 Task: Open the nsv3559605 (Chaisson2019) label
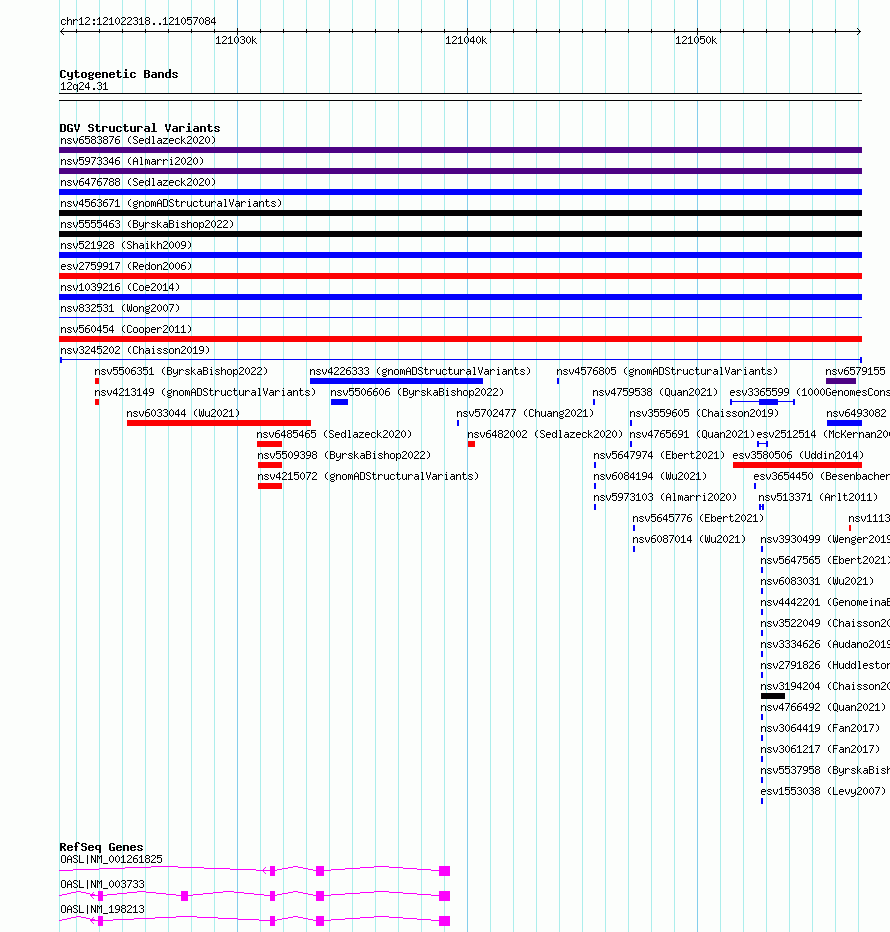click(x=704, y=413)
